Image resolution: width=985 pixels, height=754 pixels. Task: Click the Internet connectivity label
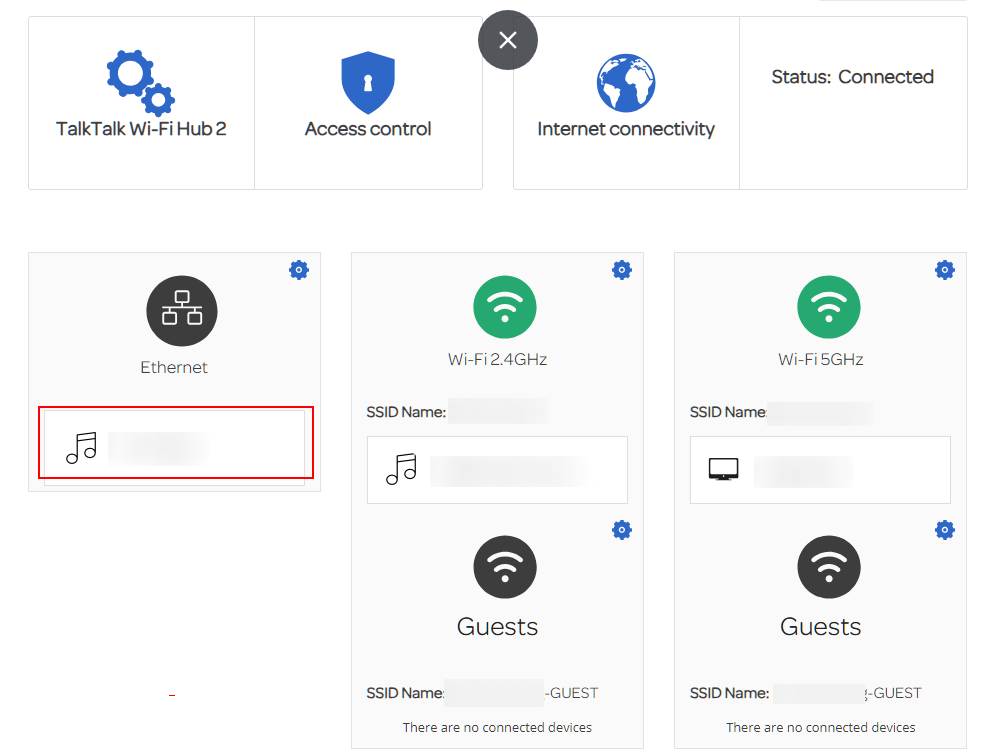point(626,129)
